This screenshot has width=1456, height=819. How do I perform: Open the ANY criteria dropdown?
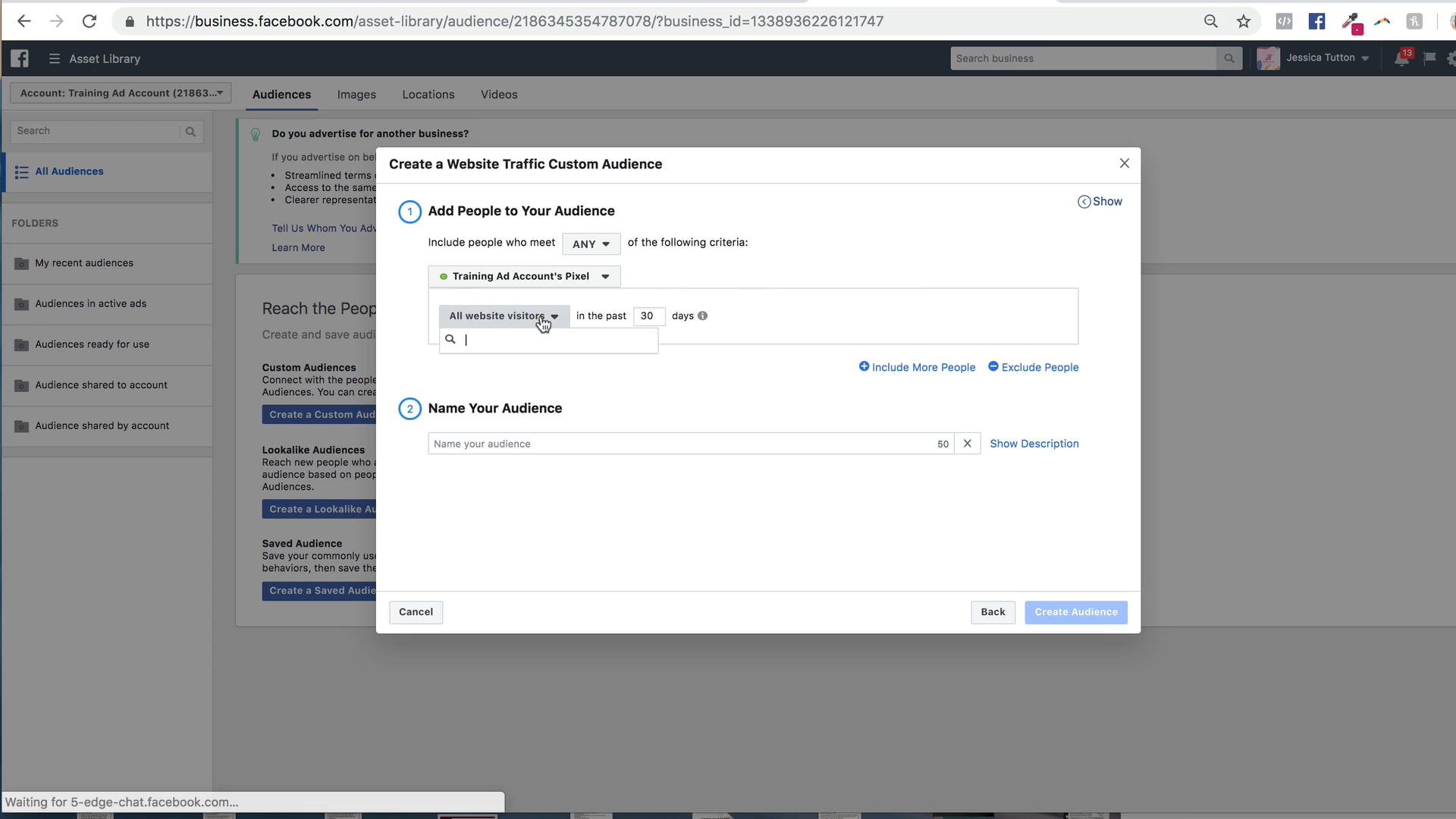[591, 243]
